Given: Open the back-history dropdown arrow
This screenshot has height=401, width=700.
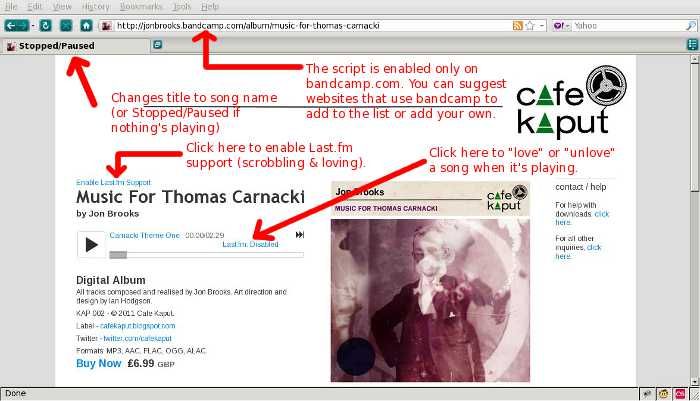Looking at the screenshot, I should pos(33,26).
